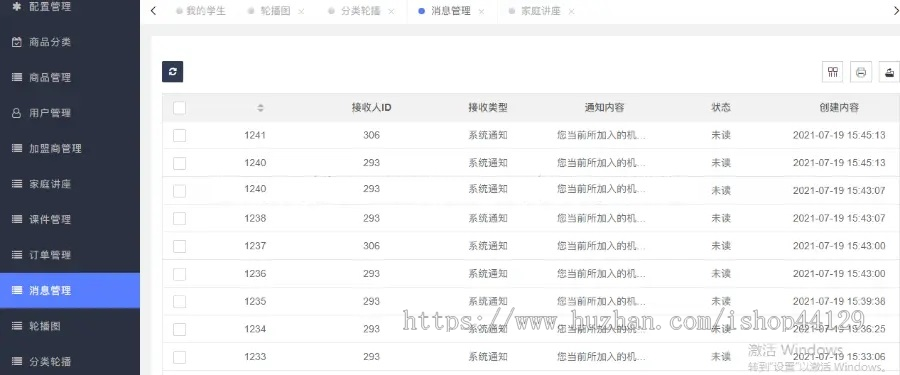This screenshot has height=375, width=900.
Task: Click 系统通知 in row 1238
Action: point(488,218)
